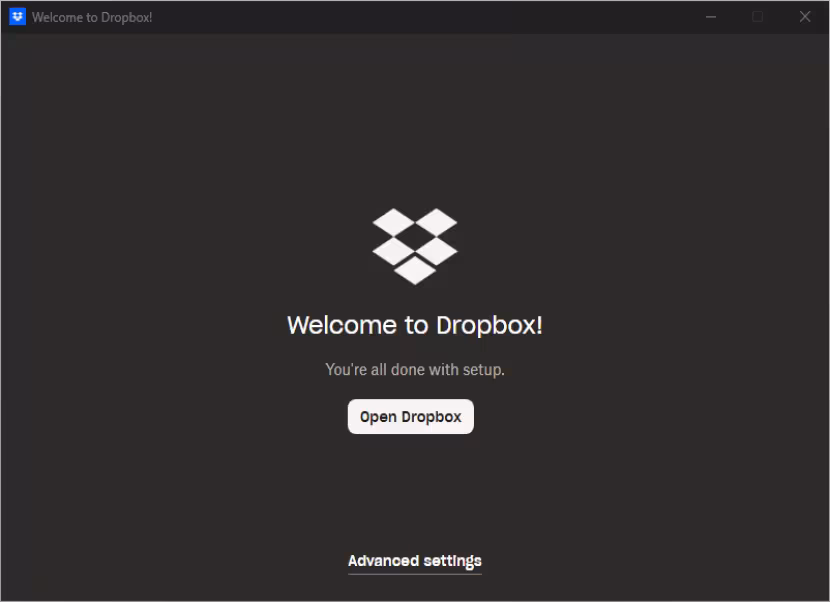This screenshot has height=602, width=830.
Task: Minimize the Welcome to Dropbox window
Action: click(711, 17)
